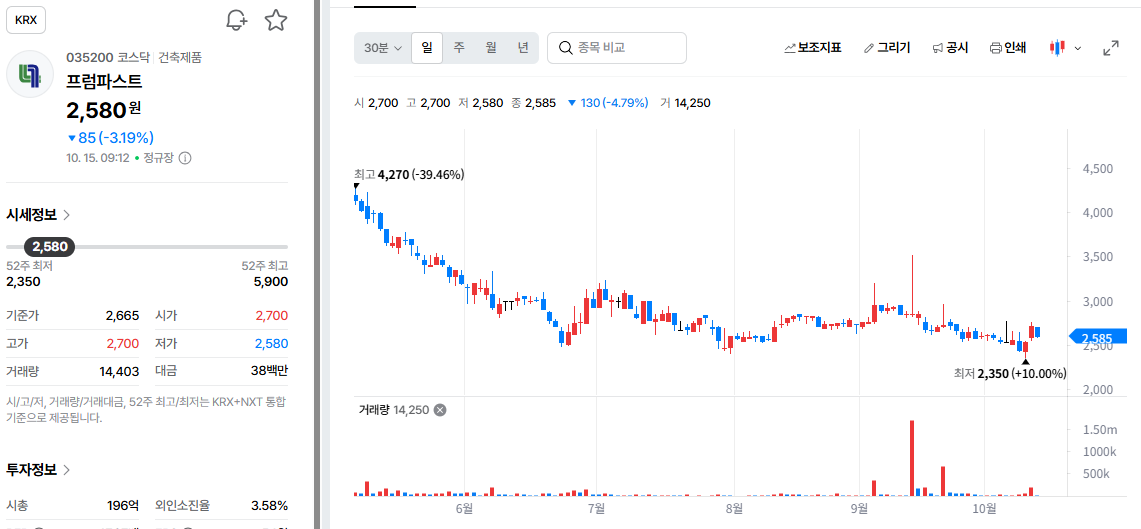Click the 시총 value 196억
The image size is (1141, 529).
click(123, 505)
